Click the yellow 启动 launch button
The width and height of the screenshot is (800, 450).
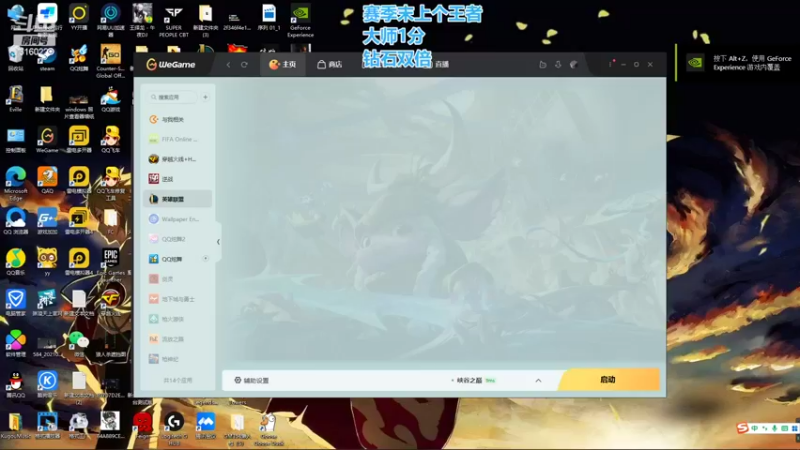pos(609,380)
